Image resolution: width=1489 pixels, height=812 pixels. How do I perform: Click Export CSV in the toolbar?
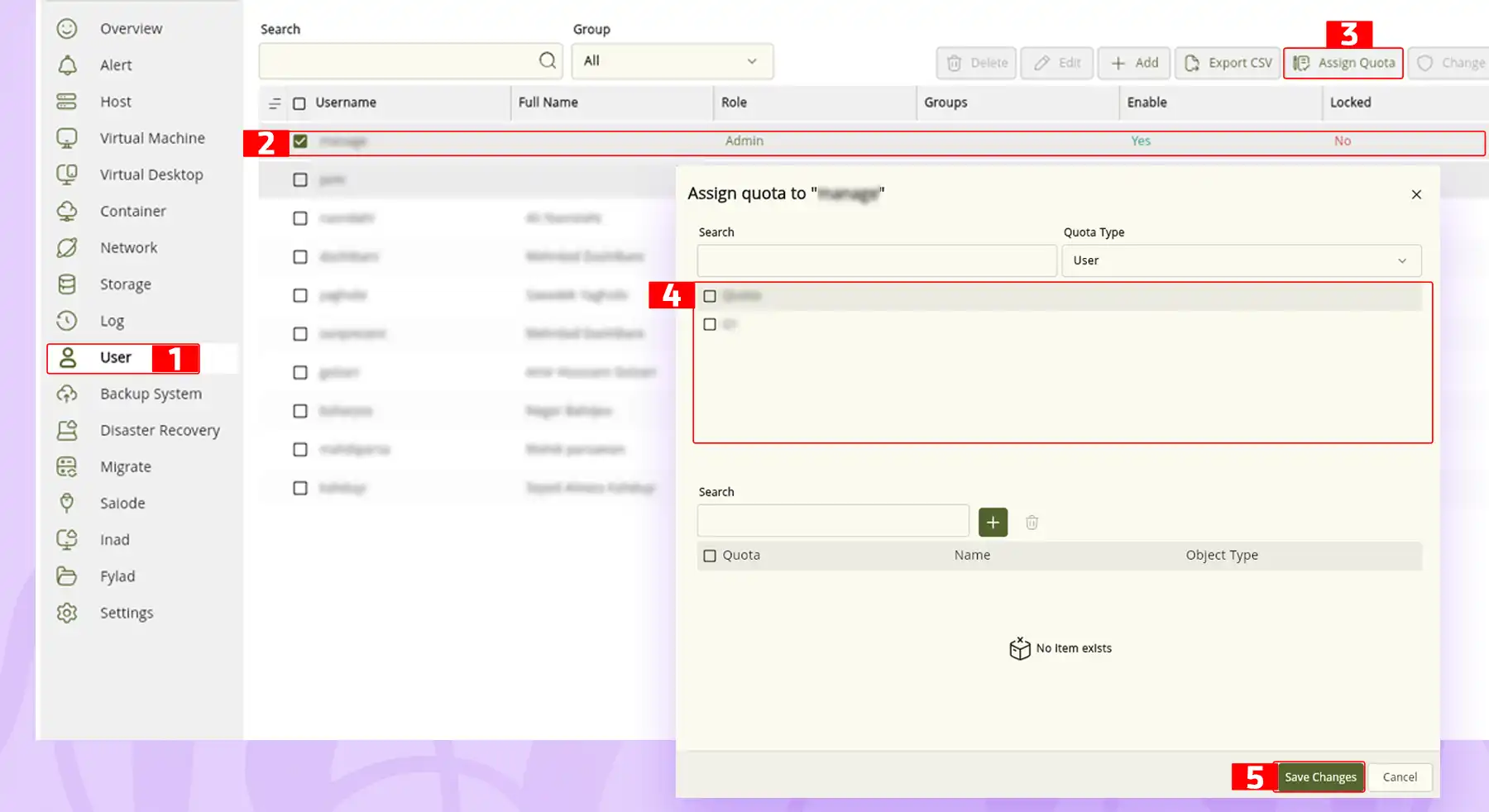point(1228,63)
